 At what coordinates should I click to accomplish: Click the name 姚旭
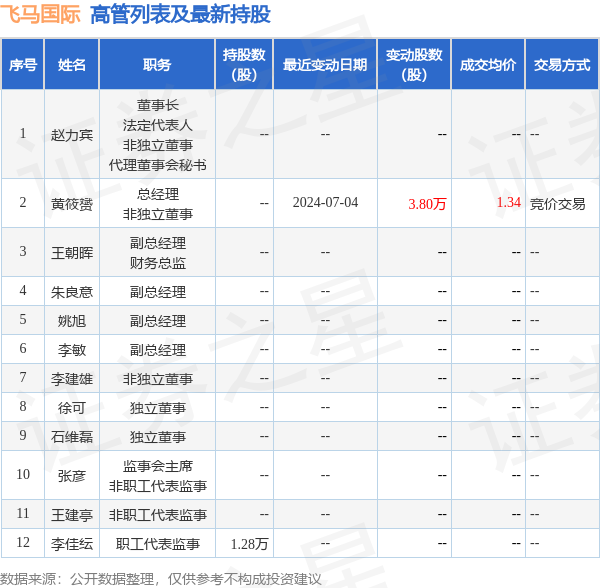[x=72, y=321]
